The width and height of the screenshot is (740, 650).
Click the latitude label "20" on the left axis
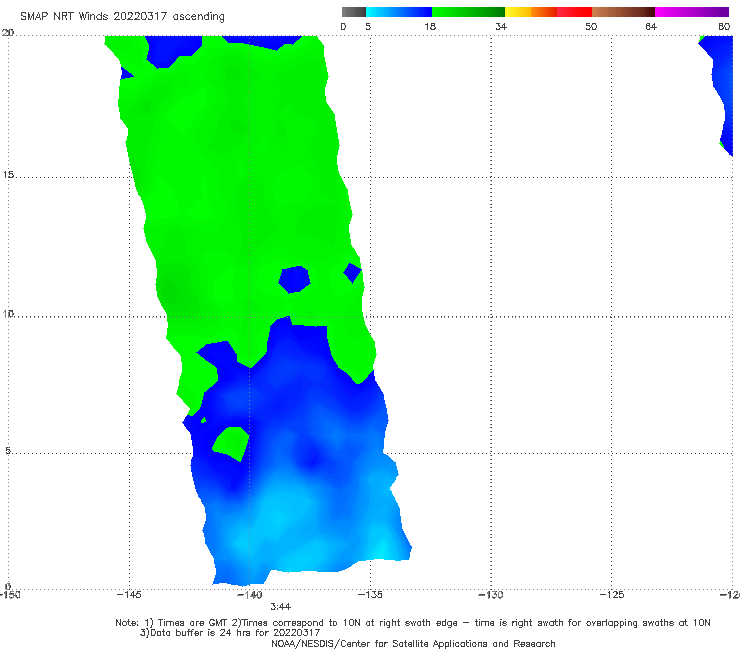pyautogui.click(x=8, y=33)
